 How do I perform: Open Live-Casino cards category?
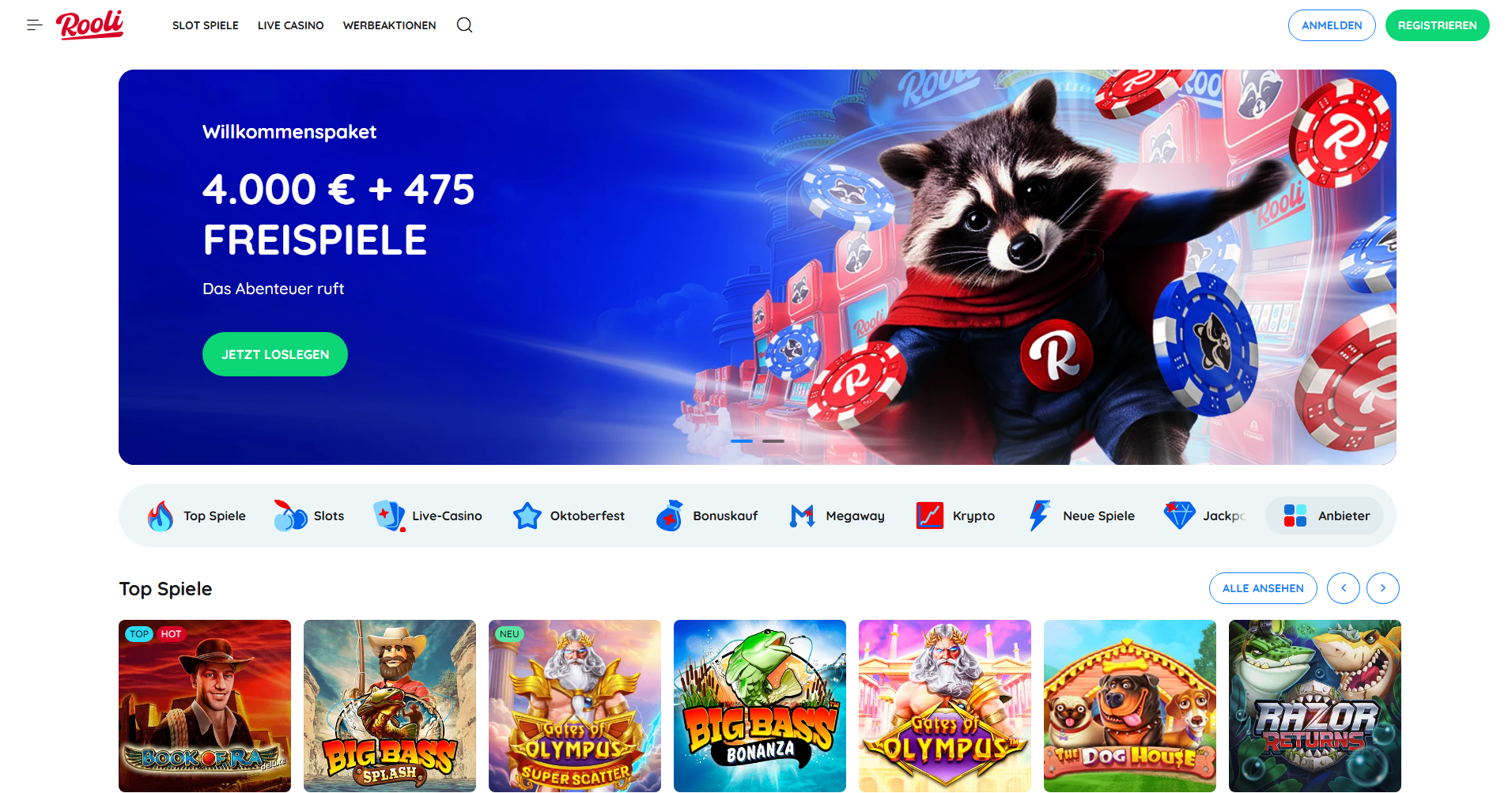(428, 515)
